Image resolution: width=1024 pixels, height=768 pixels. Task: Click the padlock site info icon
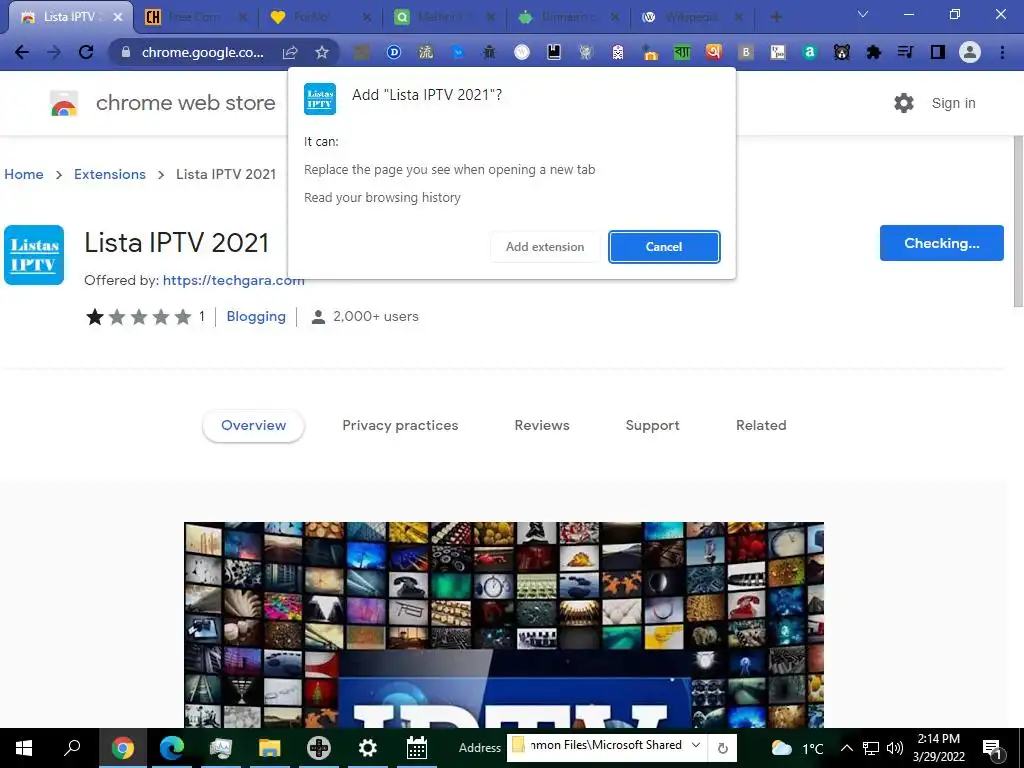[125, 52]
